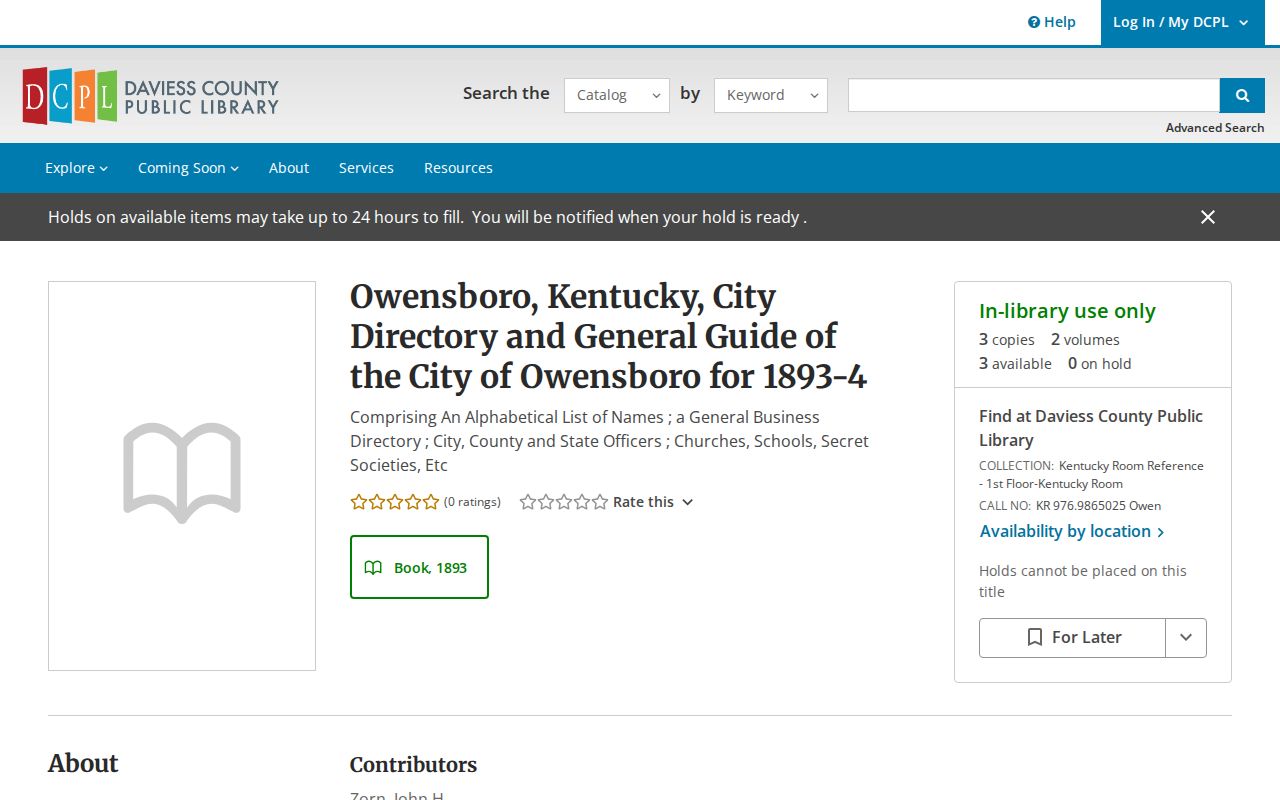Click the CALL NO KR 976.9865025 Owen text
The width and height of the screenshot is (1280, 800).
coord(1070,506)
